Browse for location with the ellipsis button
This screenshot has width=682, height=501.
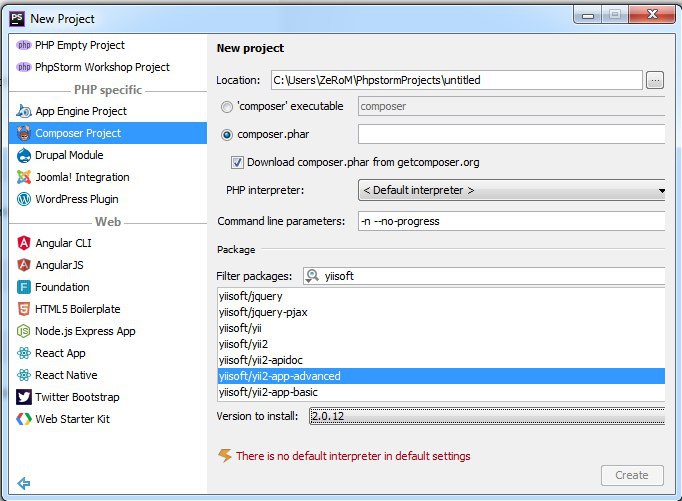(x=655, y=80)
